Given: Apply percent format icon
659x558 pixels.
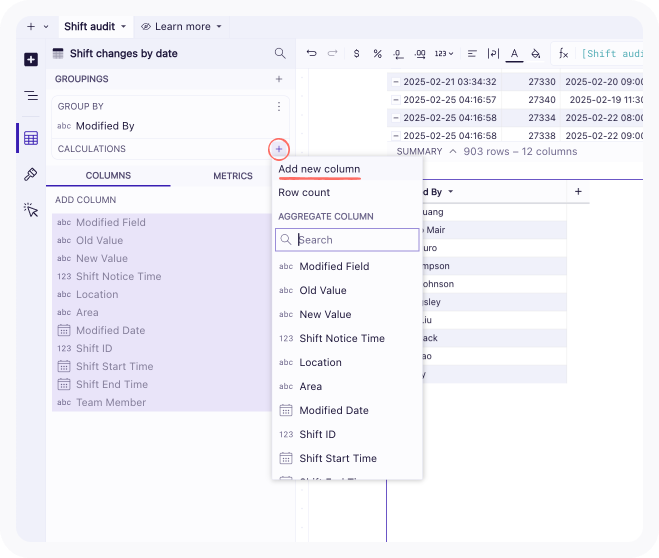Looking at the screenshot, I should [x=377, y=53].
